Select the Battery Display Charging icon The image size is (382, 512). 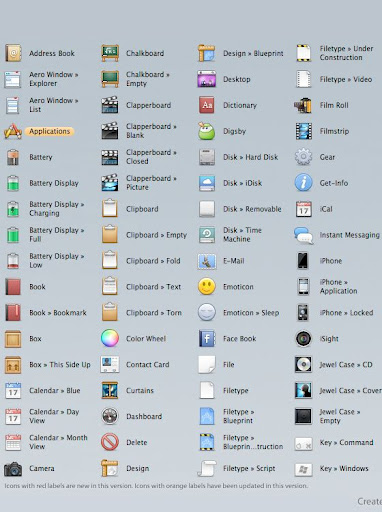tap(13, 209)
